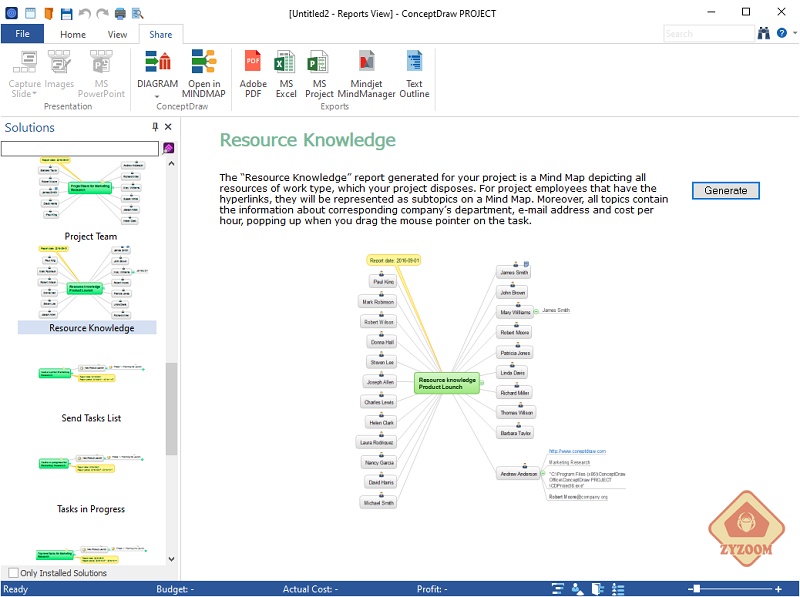Expand ribbon options arrow beside help icon
The image size is (800, 597).
pos(794,33)
